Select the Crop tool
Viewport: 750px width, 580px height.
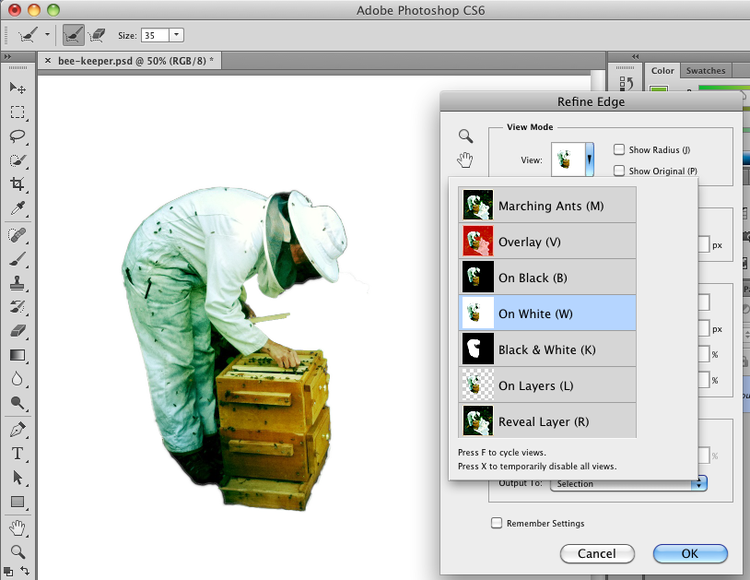tap(18, 184)
